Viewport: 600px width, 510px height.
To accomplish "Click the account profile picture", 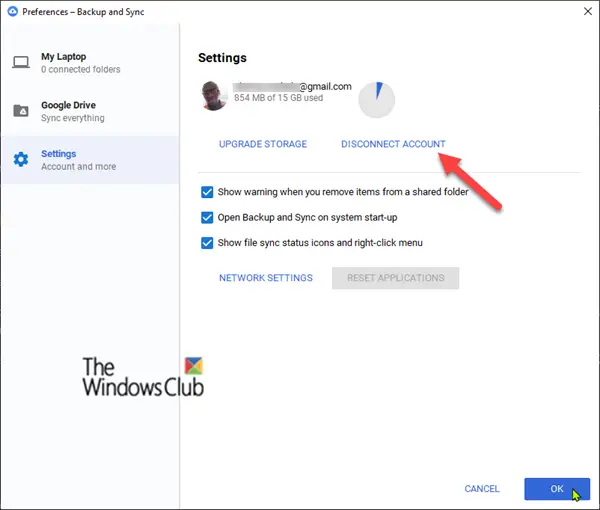I will pos(214,96).
